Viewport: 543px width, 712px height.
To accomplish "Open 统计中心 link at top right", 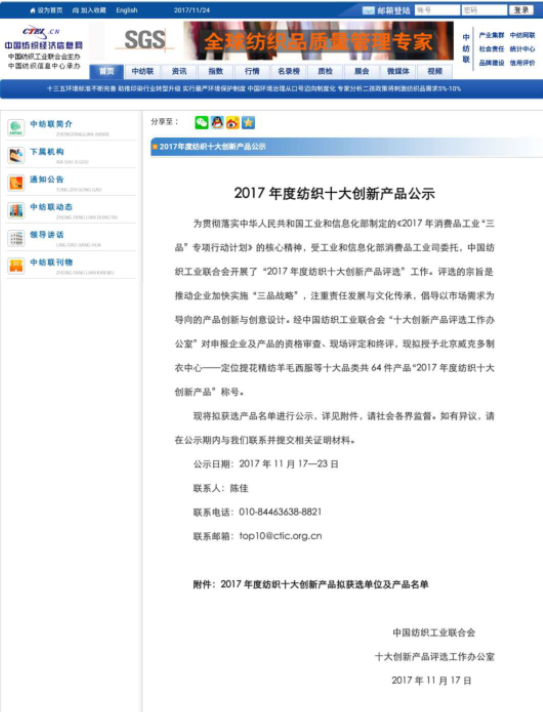I will (523, 49).
